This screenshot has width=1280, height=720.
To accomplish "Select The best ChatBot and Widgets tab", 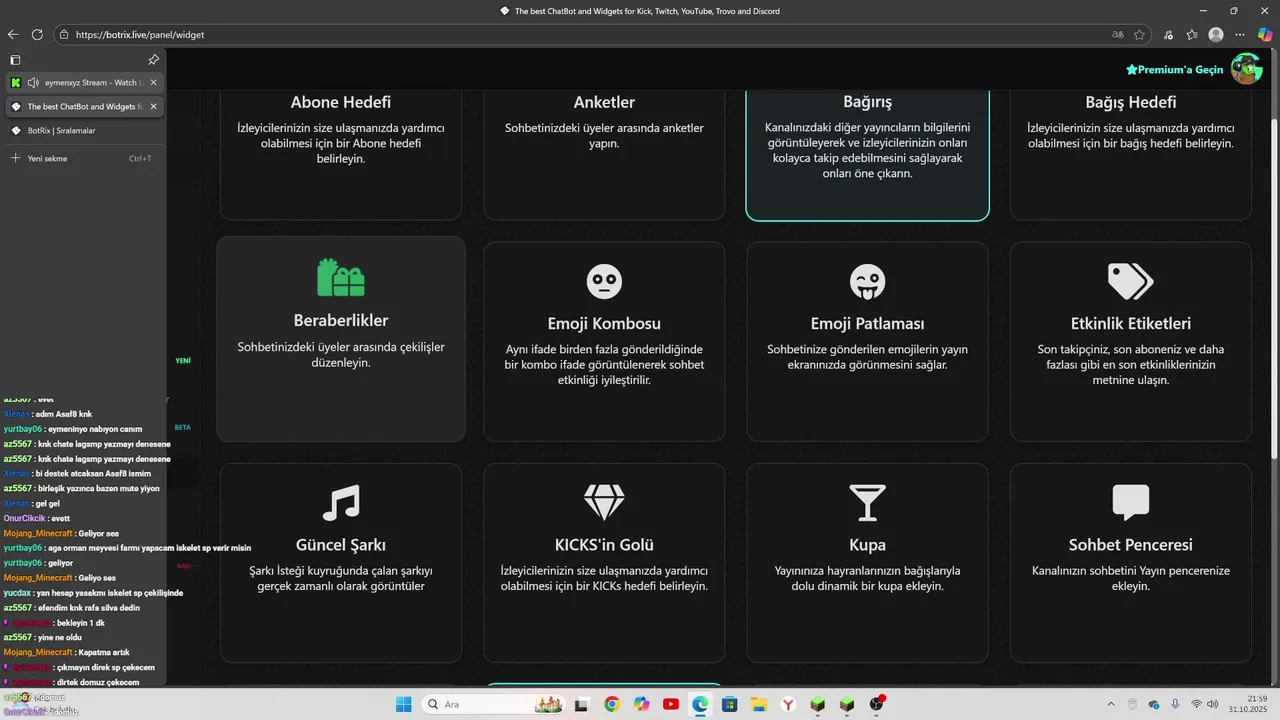I will click(x=85, y=106).
